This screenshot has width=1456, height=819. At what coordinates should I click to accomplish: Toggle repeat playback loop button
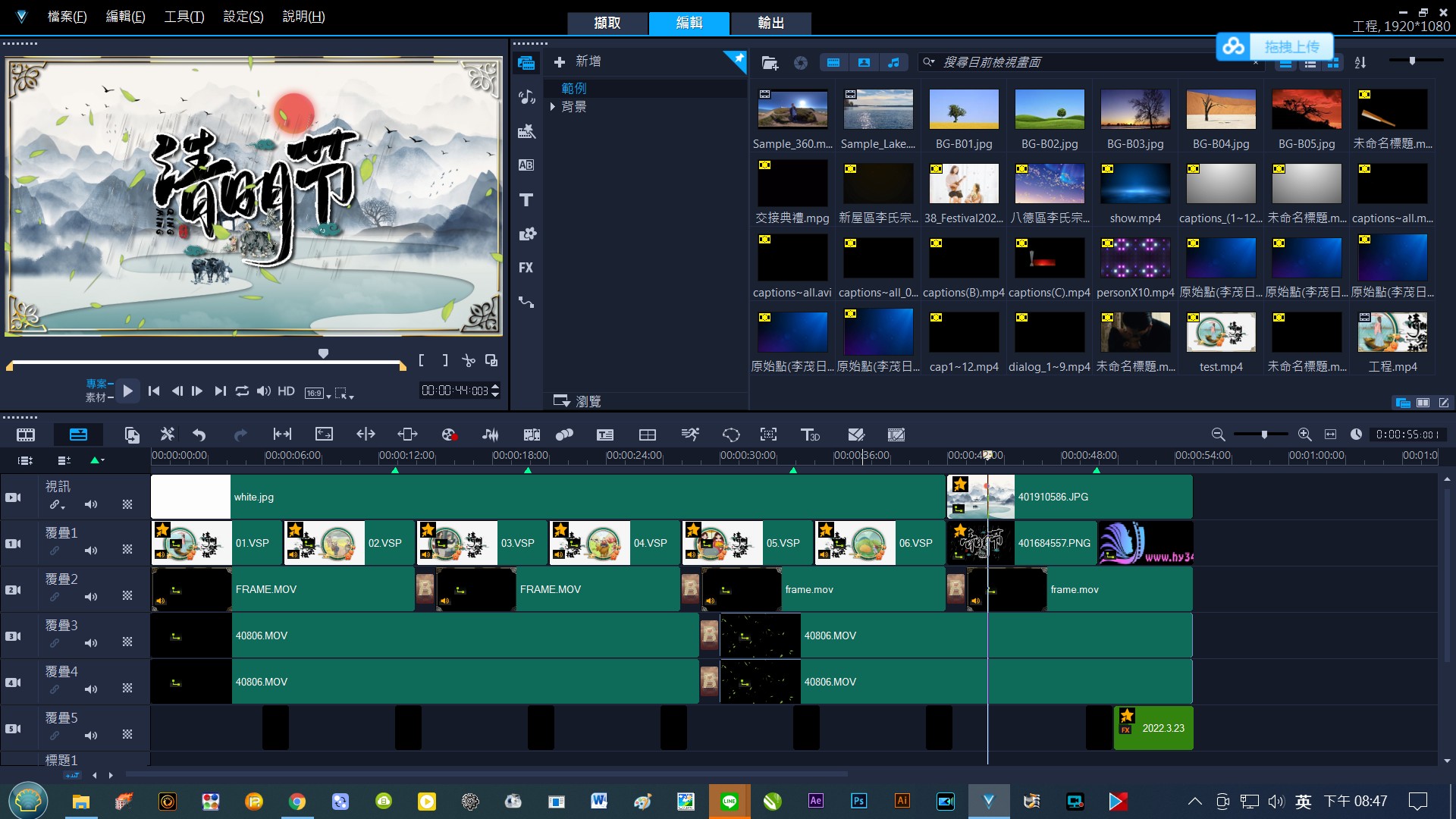pyautogui.click(x=242, y=391)
